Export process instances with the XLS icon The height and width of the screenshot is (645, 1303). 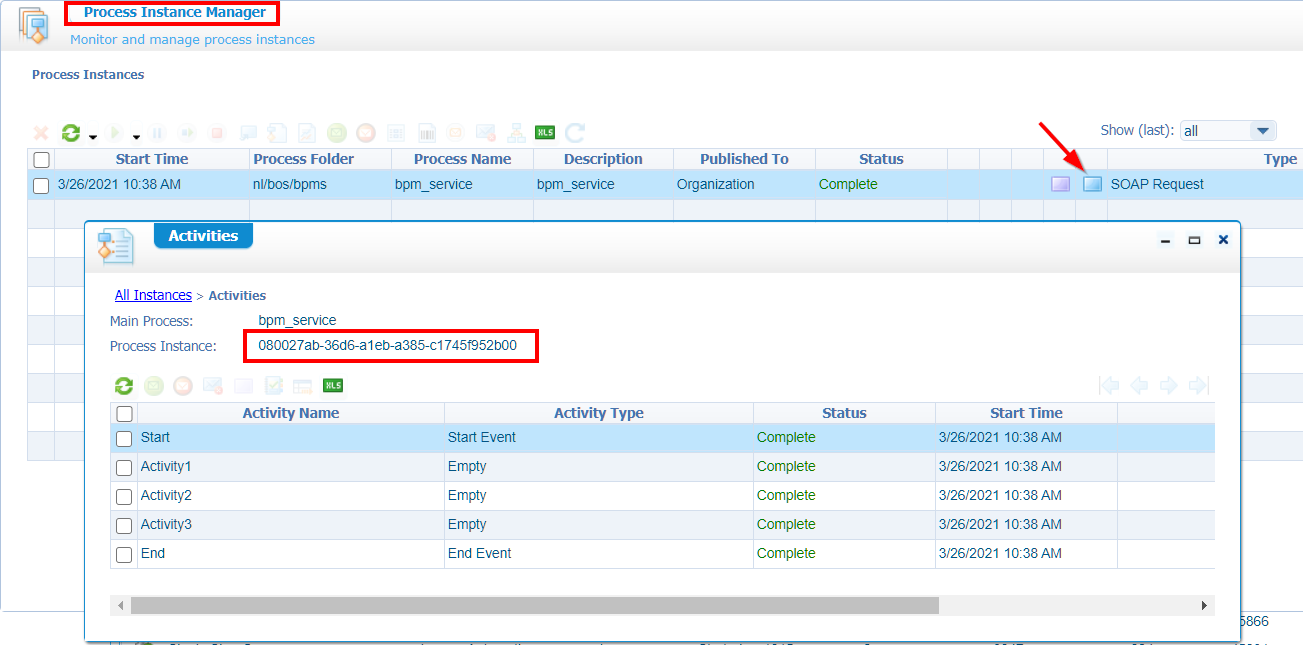(x=545, y=133)
